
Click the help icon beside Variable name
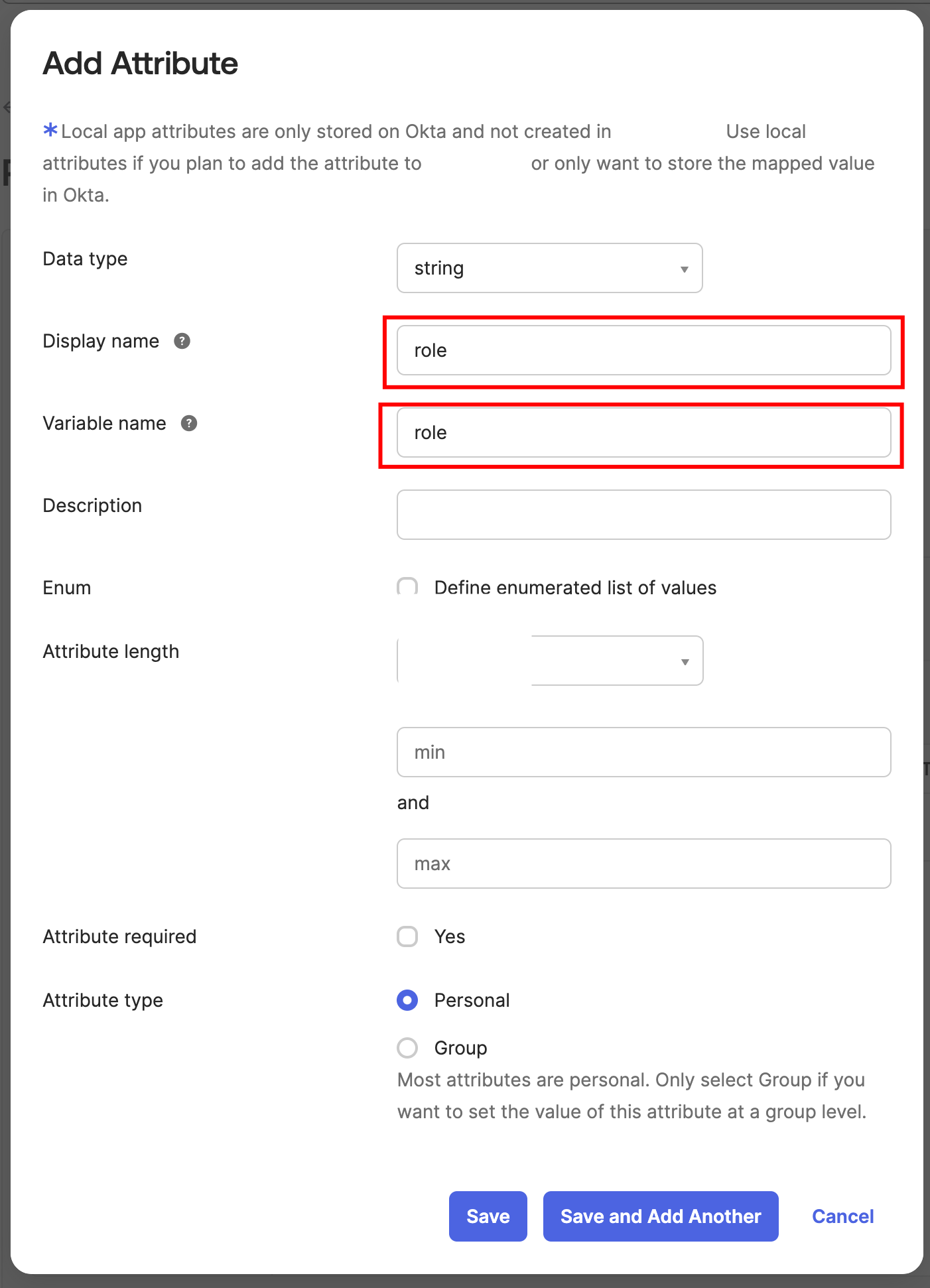coord(189,423)
